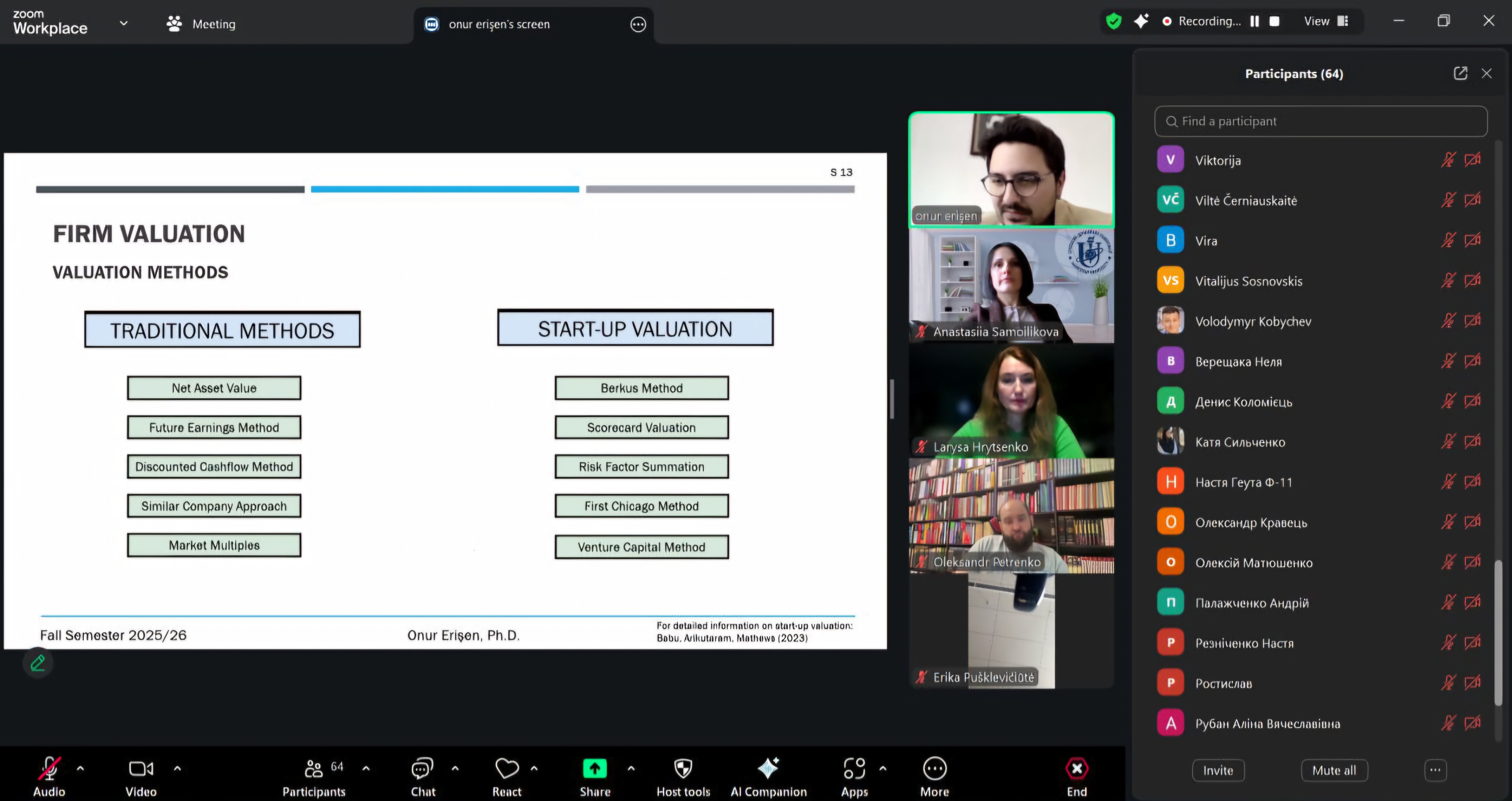Toggle the Video camera on
The image size is (1512, 801).
[x=141, y=769]
